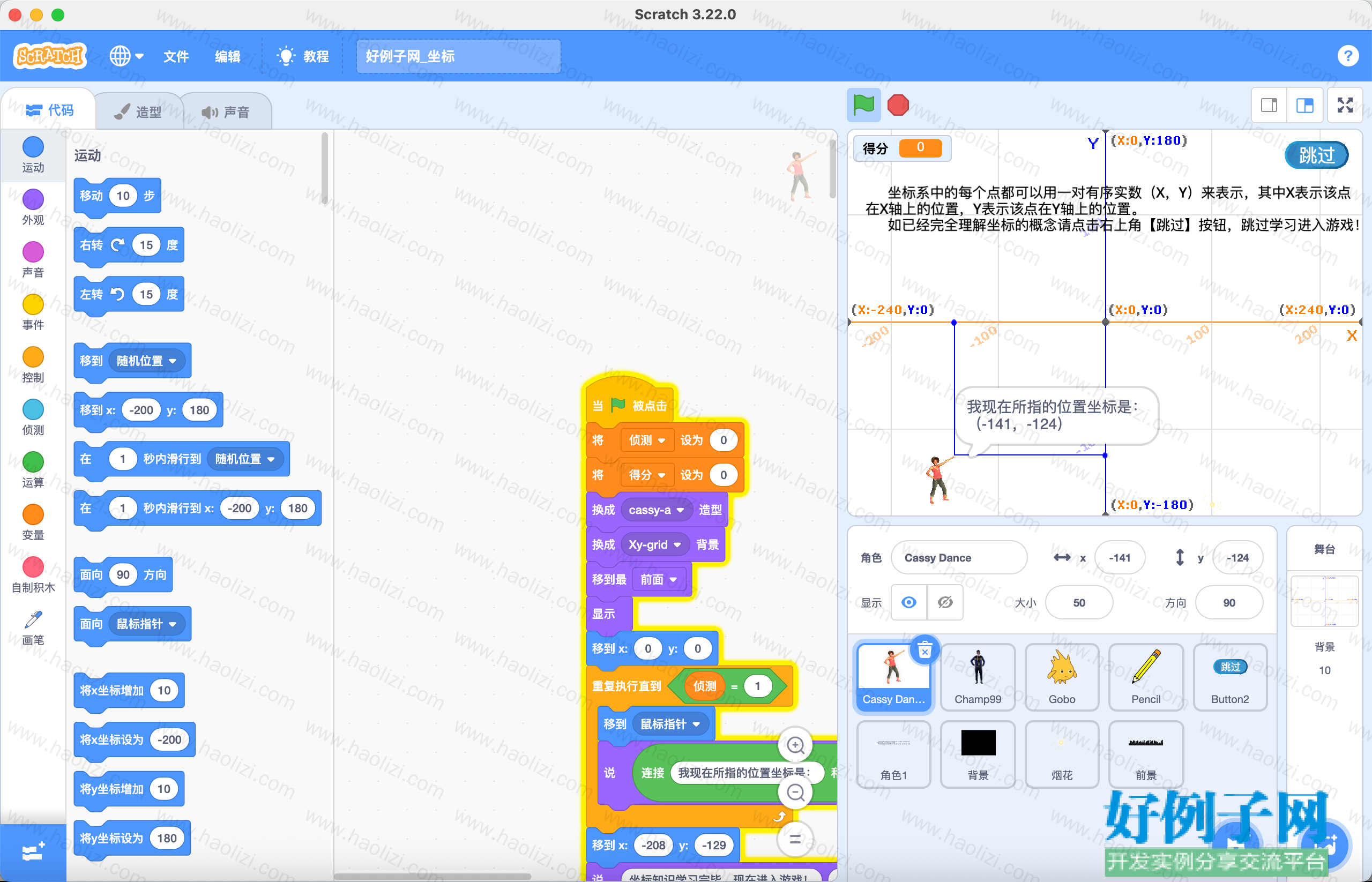1372x882 pixels.
Task: Open the 文件 menu
Action: 176,56
